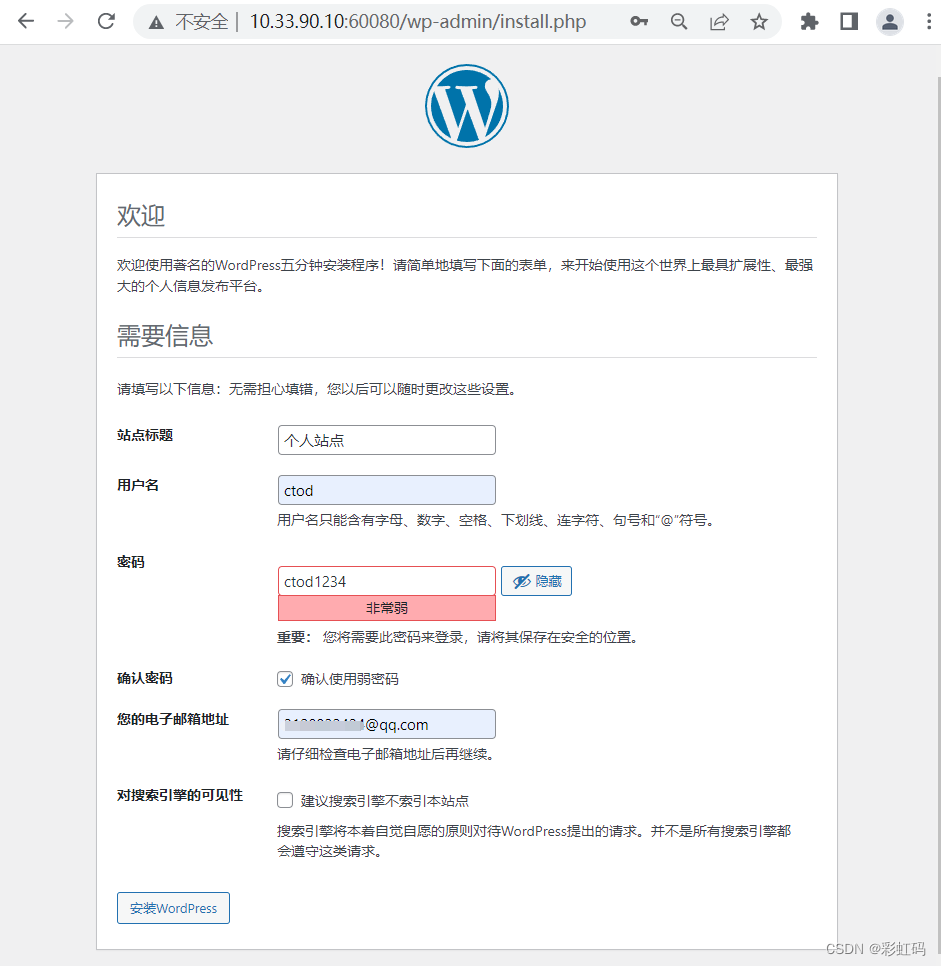Click the 欢迎 heading
The height and width of the screenshot is (966, 941).
point(141,216)
